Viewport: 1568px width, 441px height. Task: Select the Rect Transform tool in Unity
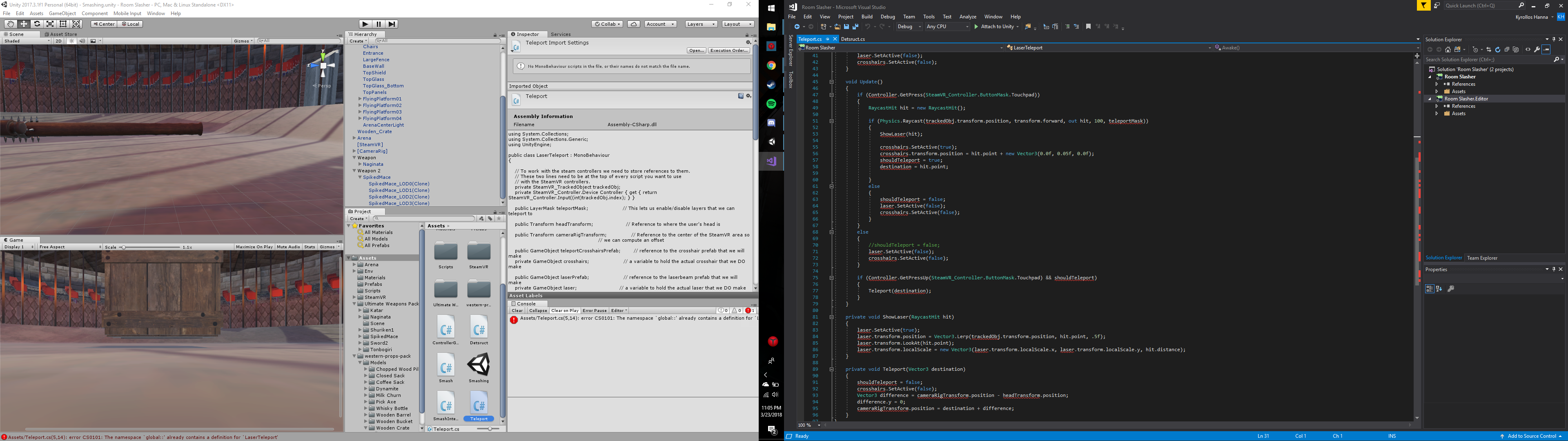[63, 24]
